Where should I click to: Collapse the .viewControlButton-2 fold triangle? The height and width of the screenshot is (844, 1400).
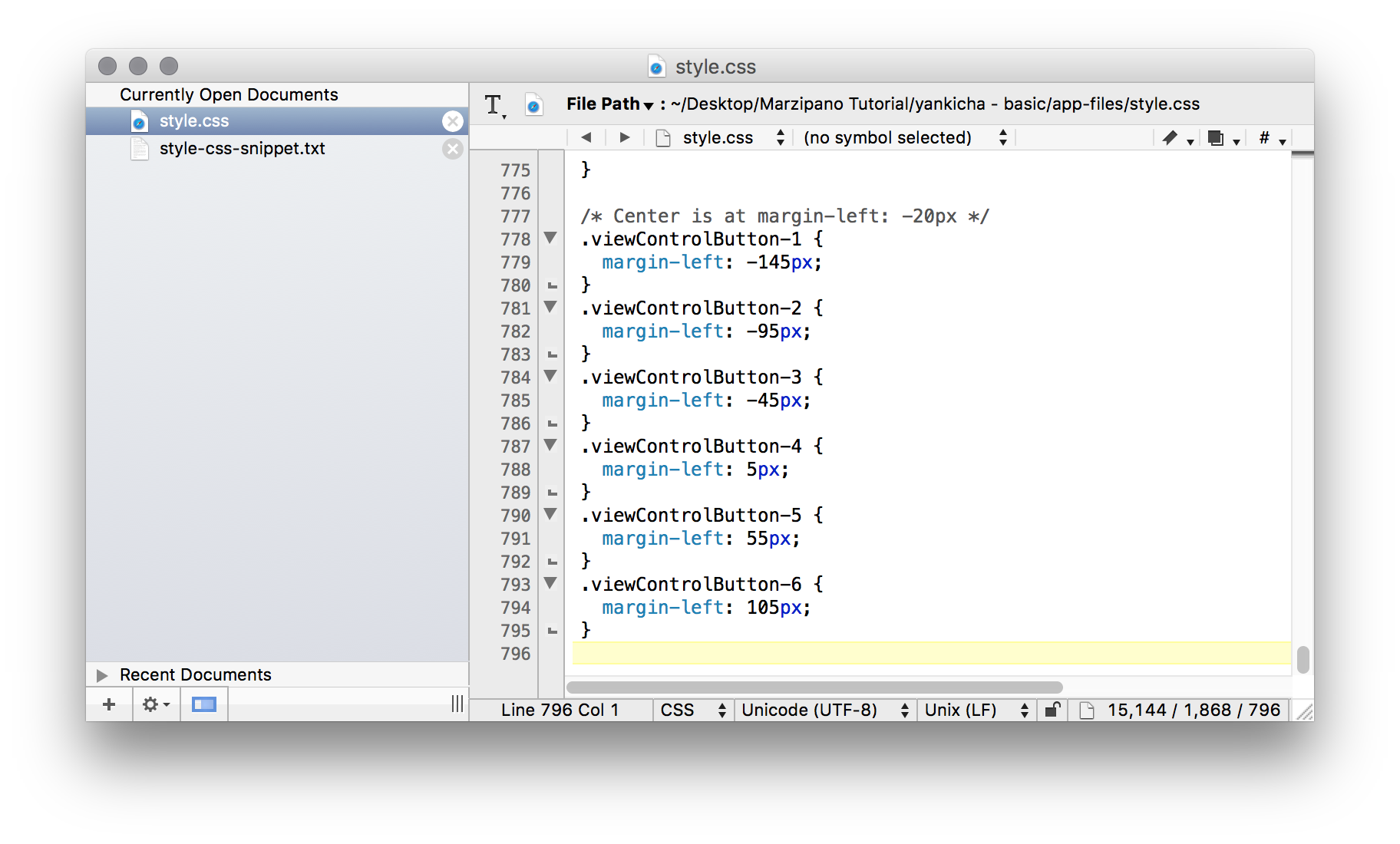[550, 307]
